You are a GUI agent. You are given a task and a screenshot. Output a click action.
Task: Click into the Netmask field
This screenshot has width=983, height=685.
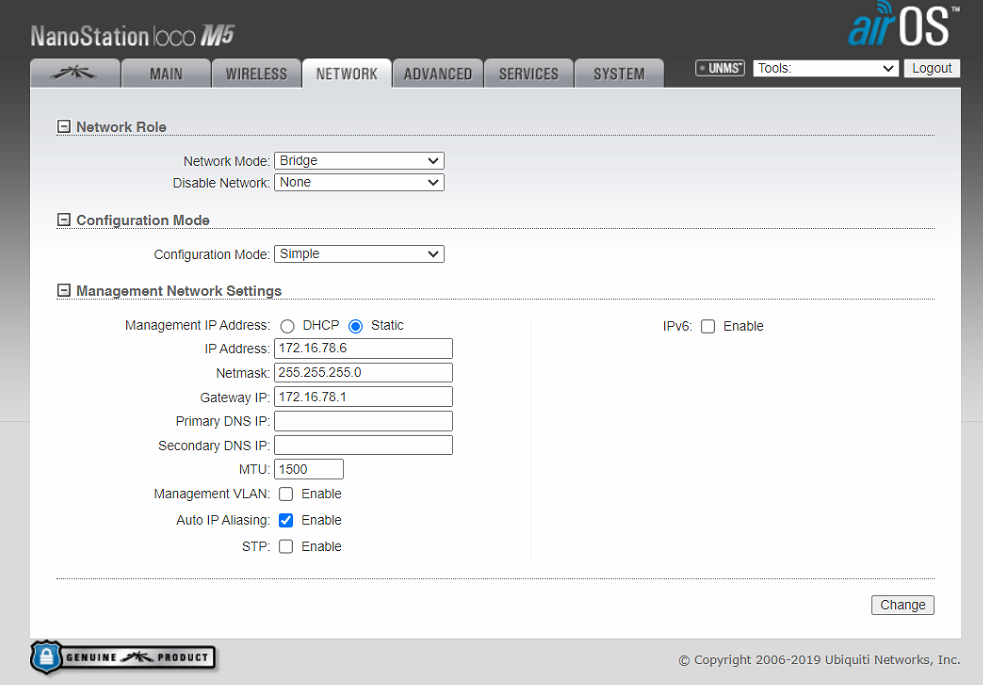(x=363, y=372)
